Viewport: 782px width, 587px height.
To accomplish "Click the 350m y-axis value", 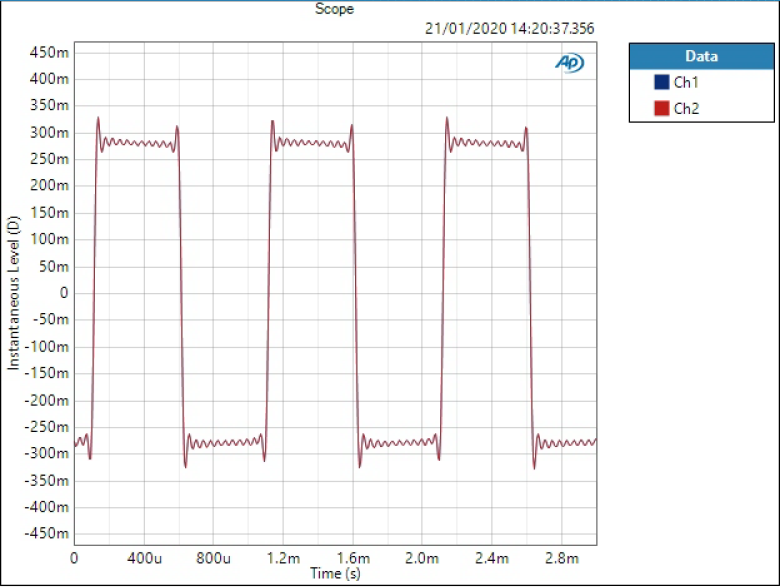I will (x=49, y=106).
